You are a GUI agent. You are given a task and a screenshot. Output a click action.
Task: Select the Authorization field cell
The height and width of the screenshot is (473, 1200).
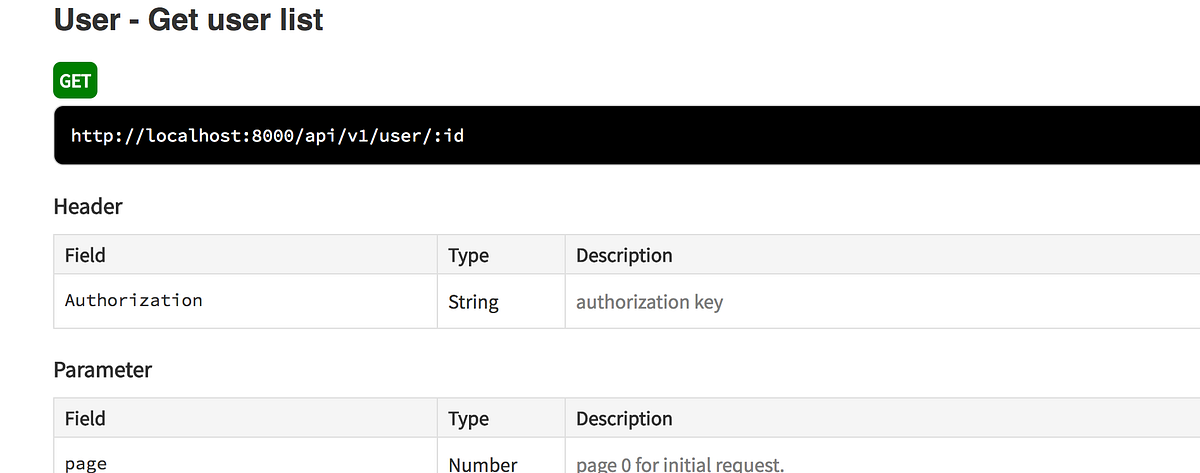[x=134, y=300]
